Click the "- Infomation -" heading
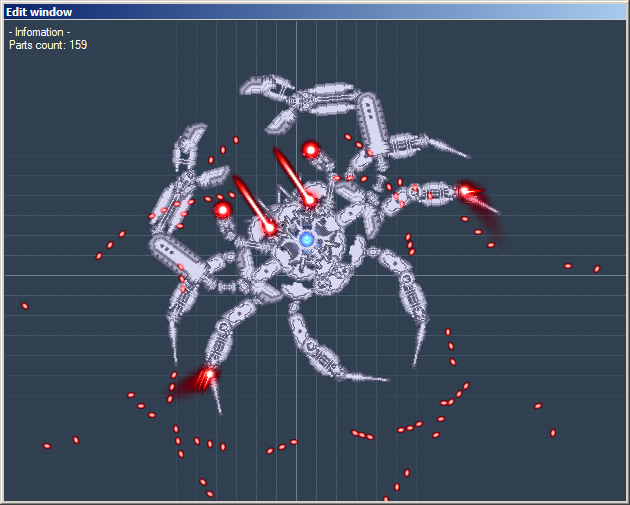This screenshot has width=630, height=505. 39,32
